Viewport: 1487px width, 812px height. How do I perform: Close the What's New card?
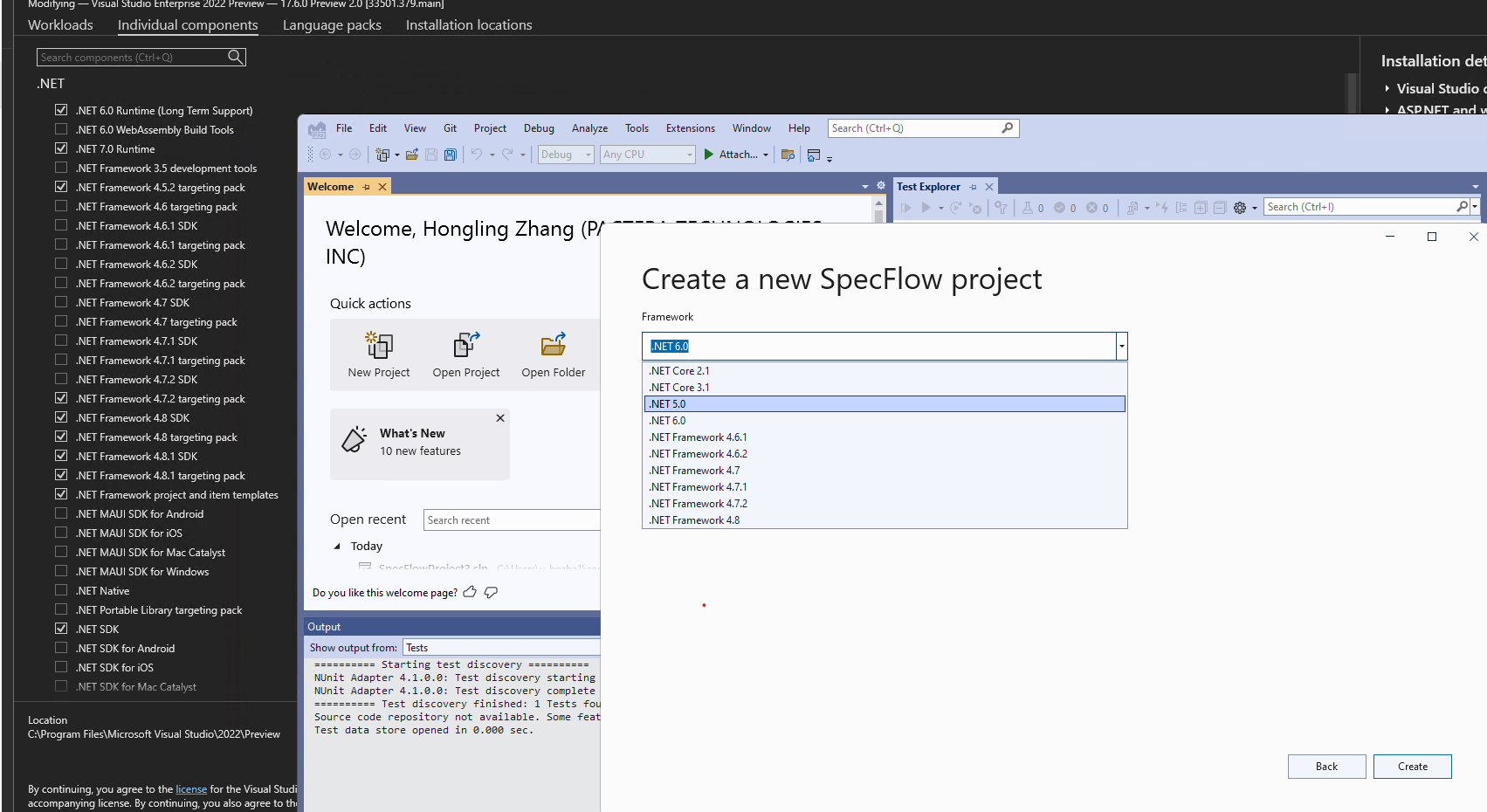500,418
